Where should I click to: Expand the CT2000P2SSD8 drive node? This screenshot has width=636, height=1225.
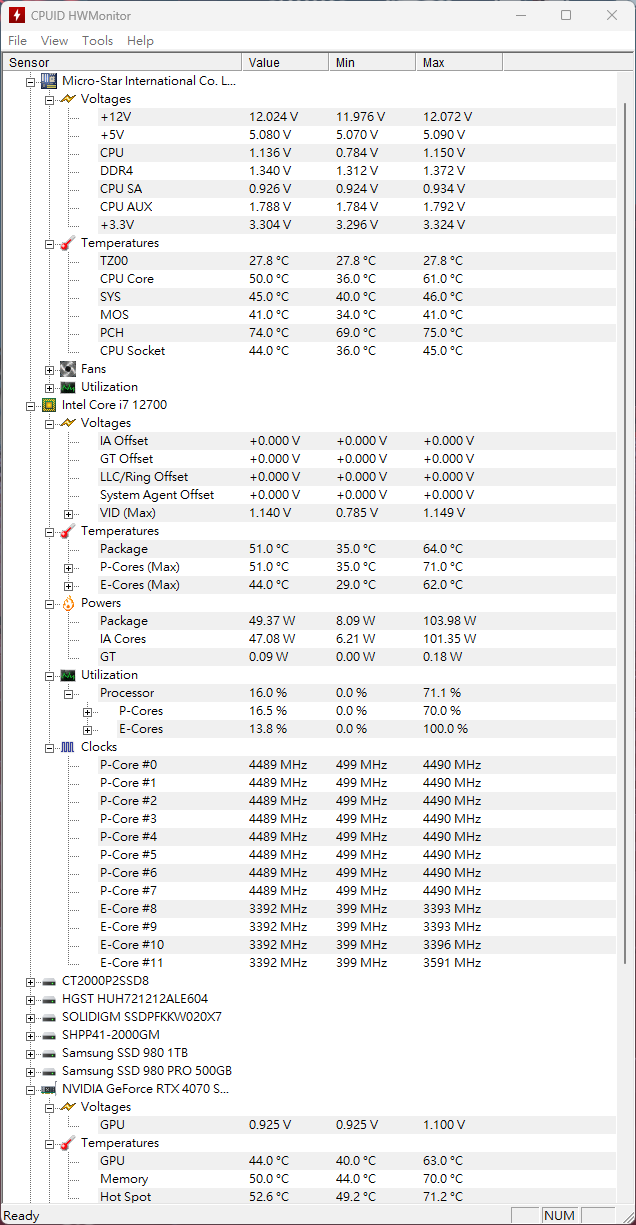30,981
